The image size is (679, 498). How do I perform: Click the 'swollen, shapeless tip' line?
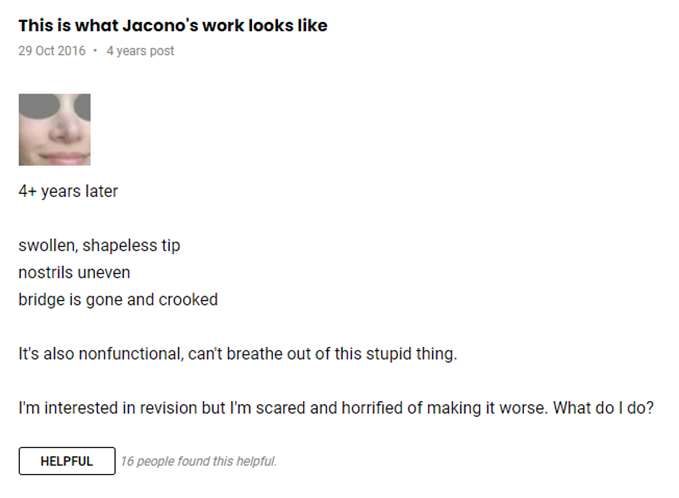pos(99,246)
